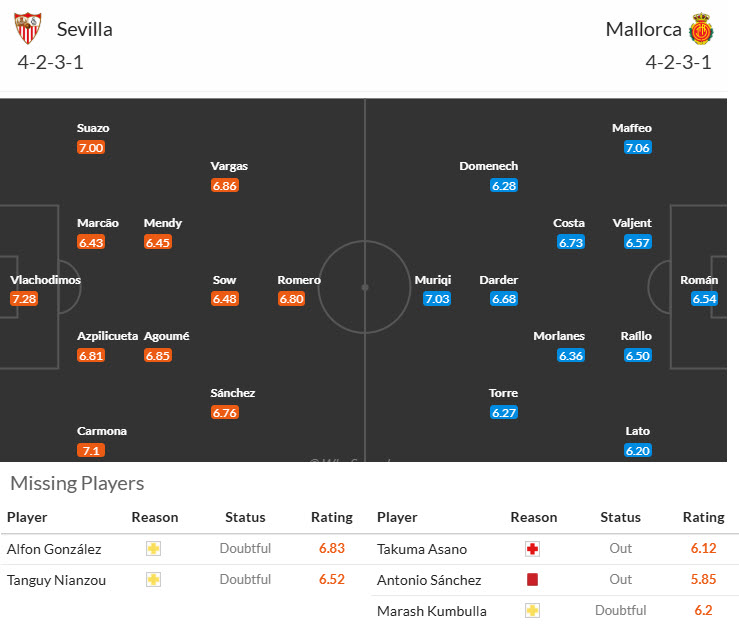Viewport: 739px width, 631px height.
Task: Click goalkeeper Román on the pitch
Action: pos(699,280)
